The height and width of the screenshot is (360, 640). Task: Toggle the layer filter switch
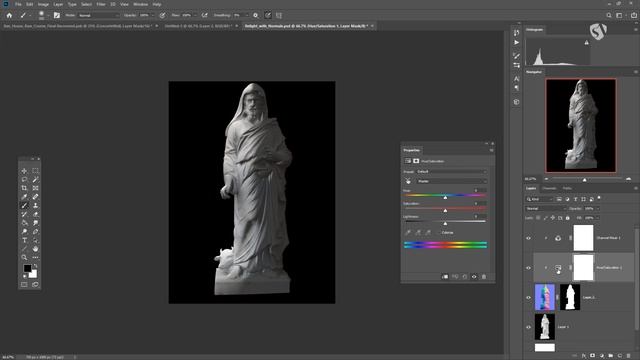pos(599,198)
